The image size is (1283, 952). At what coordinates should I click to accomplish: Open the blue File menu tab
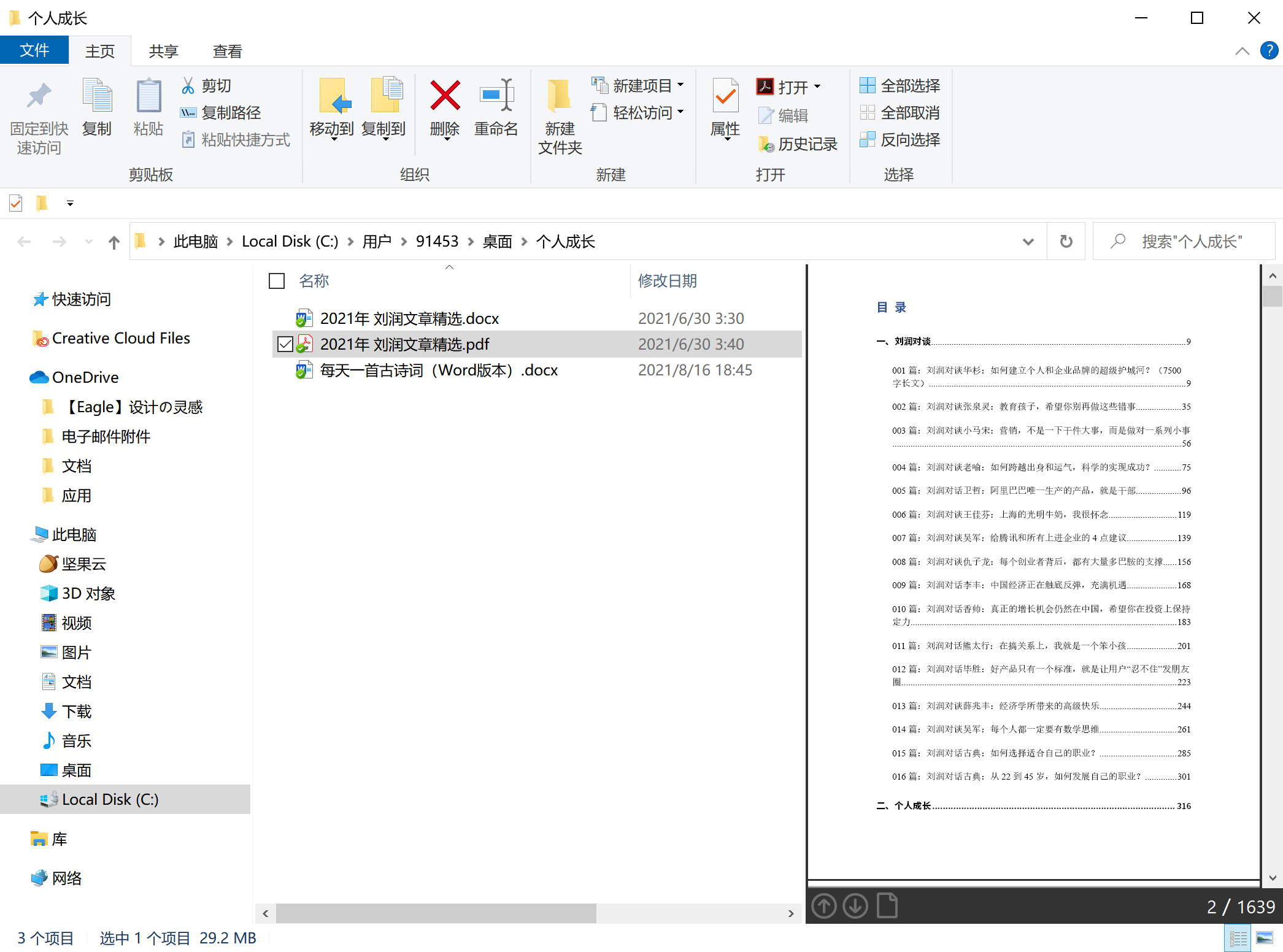coord(34,50)
